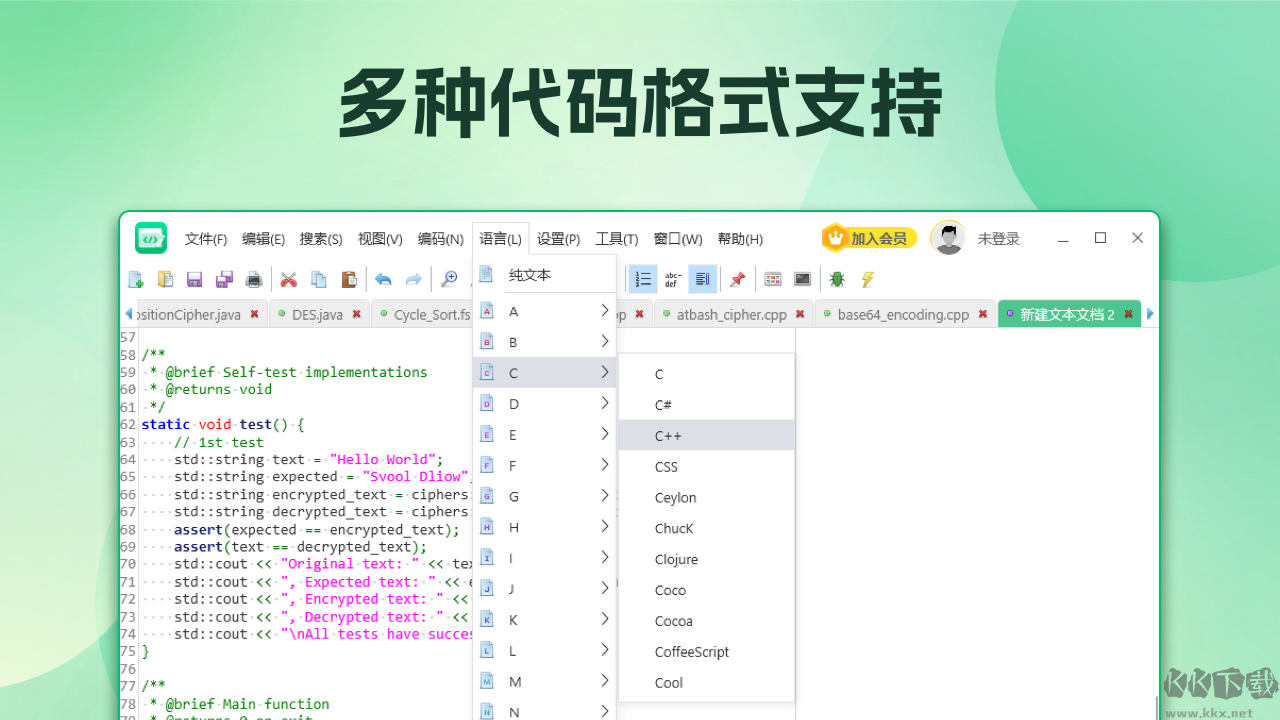Open the 编码(N) menu
Viewport: 1280px width, 720px height.
click(441, 239)
